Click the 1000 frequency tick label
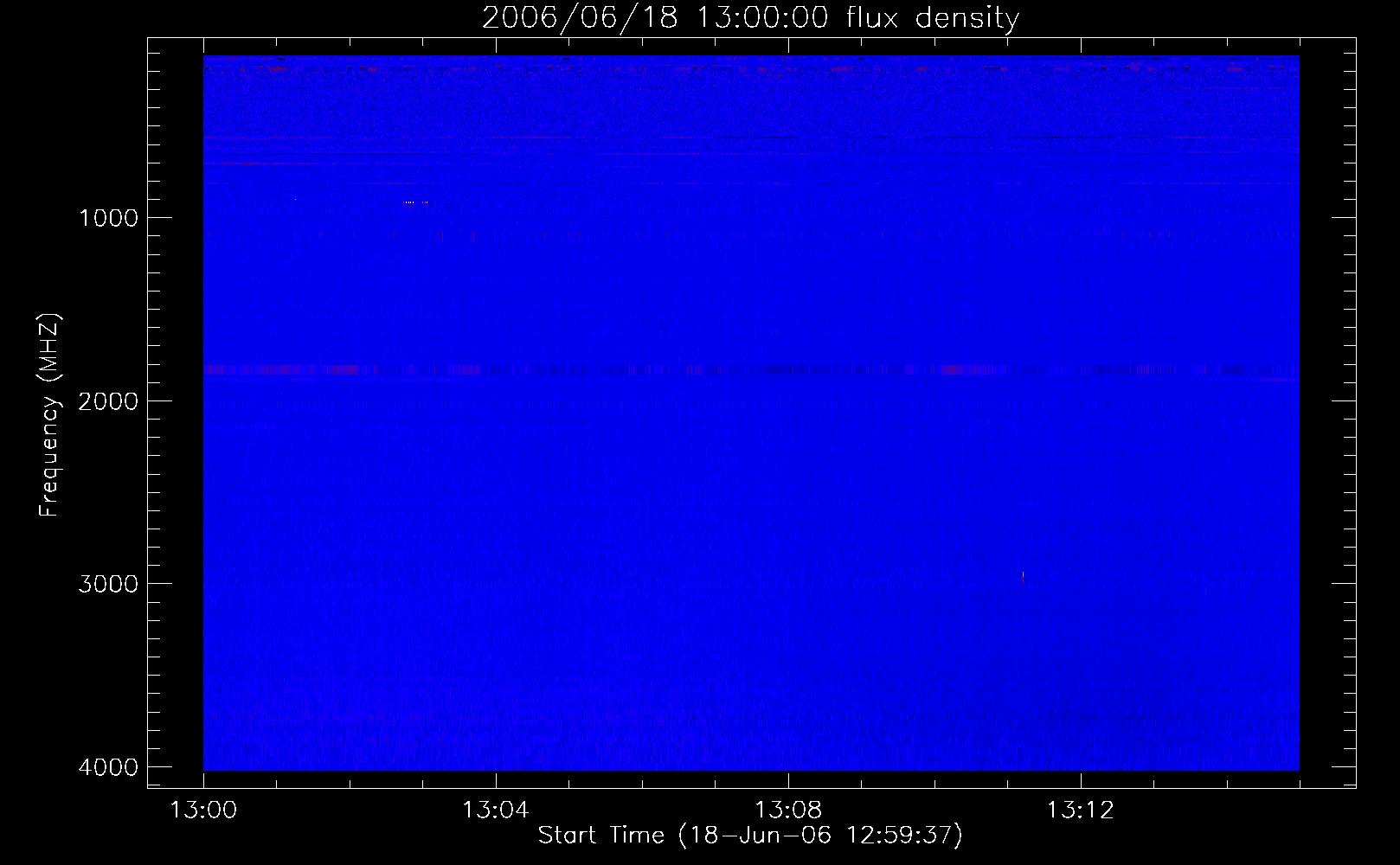Image resolution: width=1400 pixels, height=865 pixels. [x=108, y=218]
